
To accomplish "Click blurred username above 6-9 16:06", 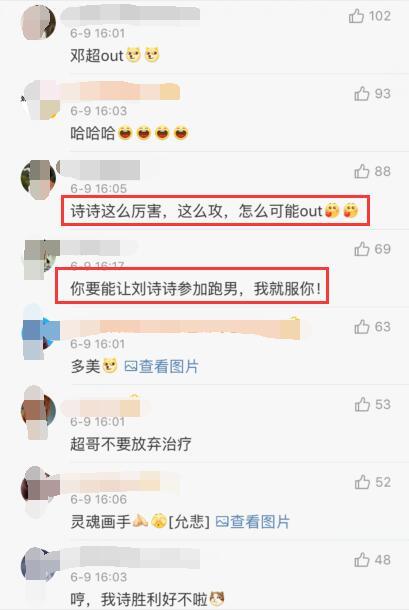I will pyautogui.click(x=121, y=480).
